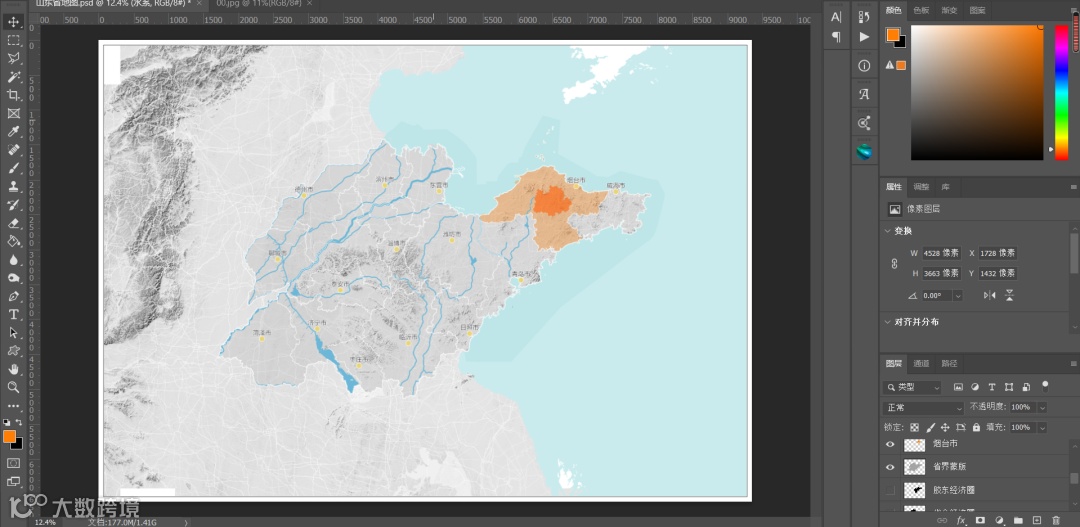The image size is (1080, 527).
Task: Click the flip horizontal button in Properties
Action: click(989, 295)
